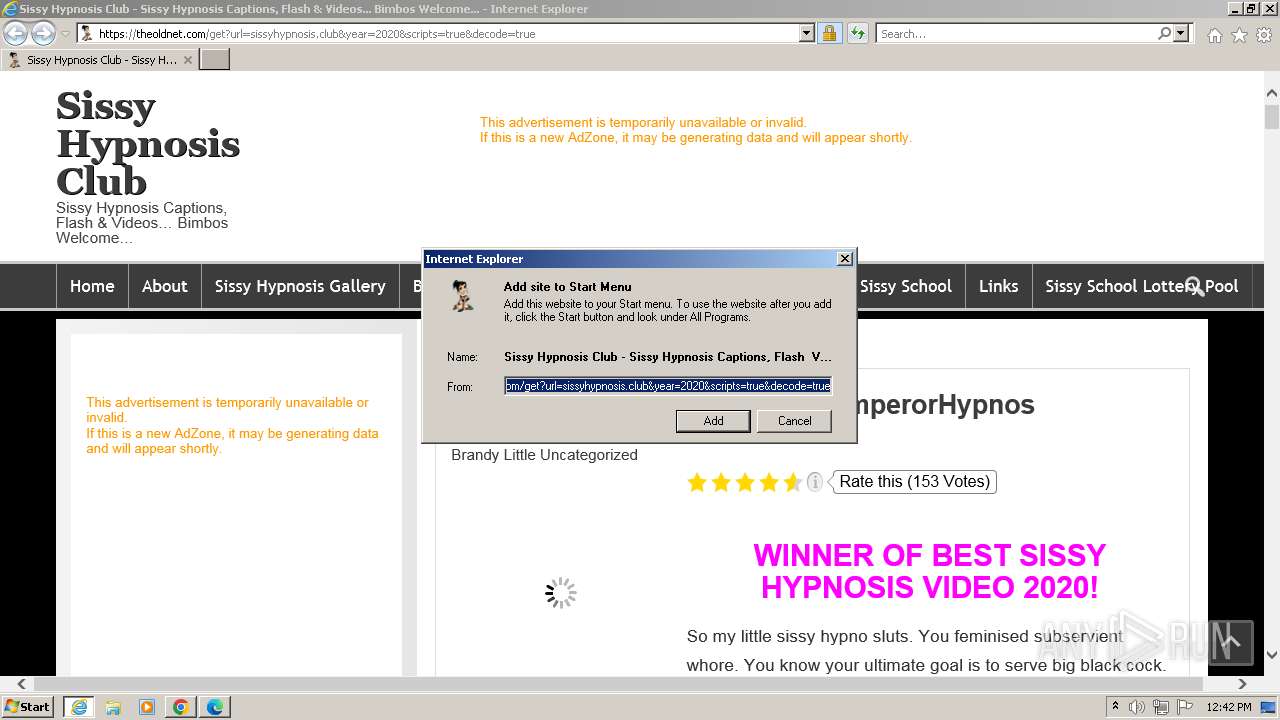The width and height of the screenshot is (1280, 720).
Task: Rate with the fifth star
Action: pyautogui.click(x=793, y=483)
